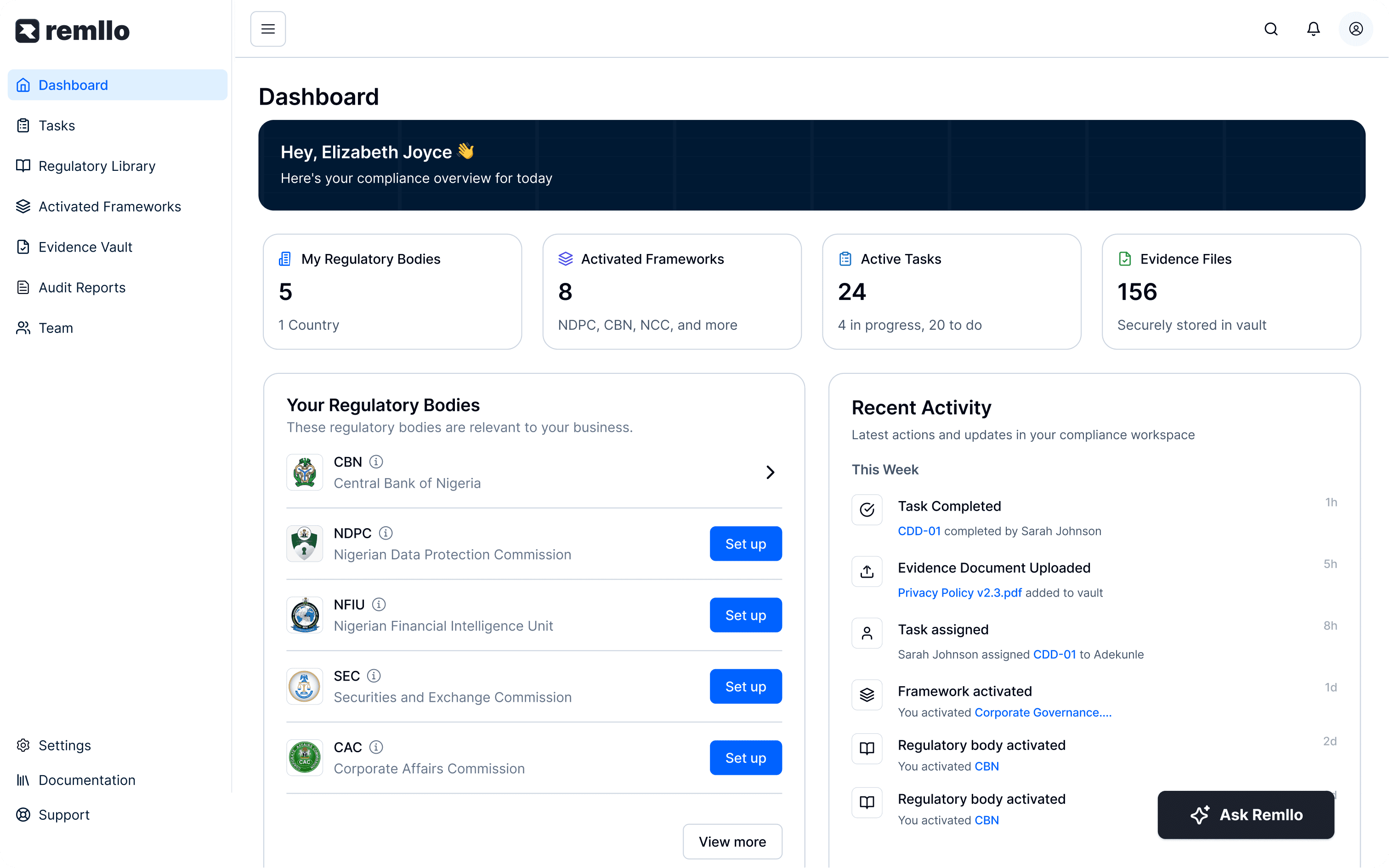Image resolution: width=1389 pixels, height=868 pixels.
Task: Click 'Securely stored in vault' text
Action: 1191,325
